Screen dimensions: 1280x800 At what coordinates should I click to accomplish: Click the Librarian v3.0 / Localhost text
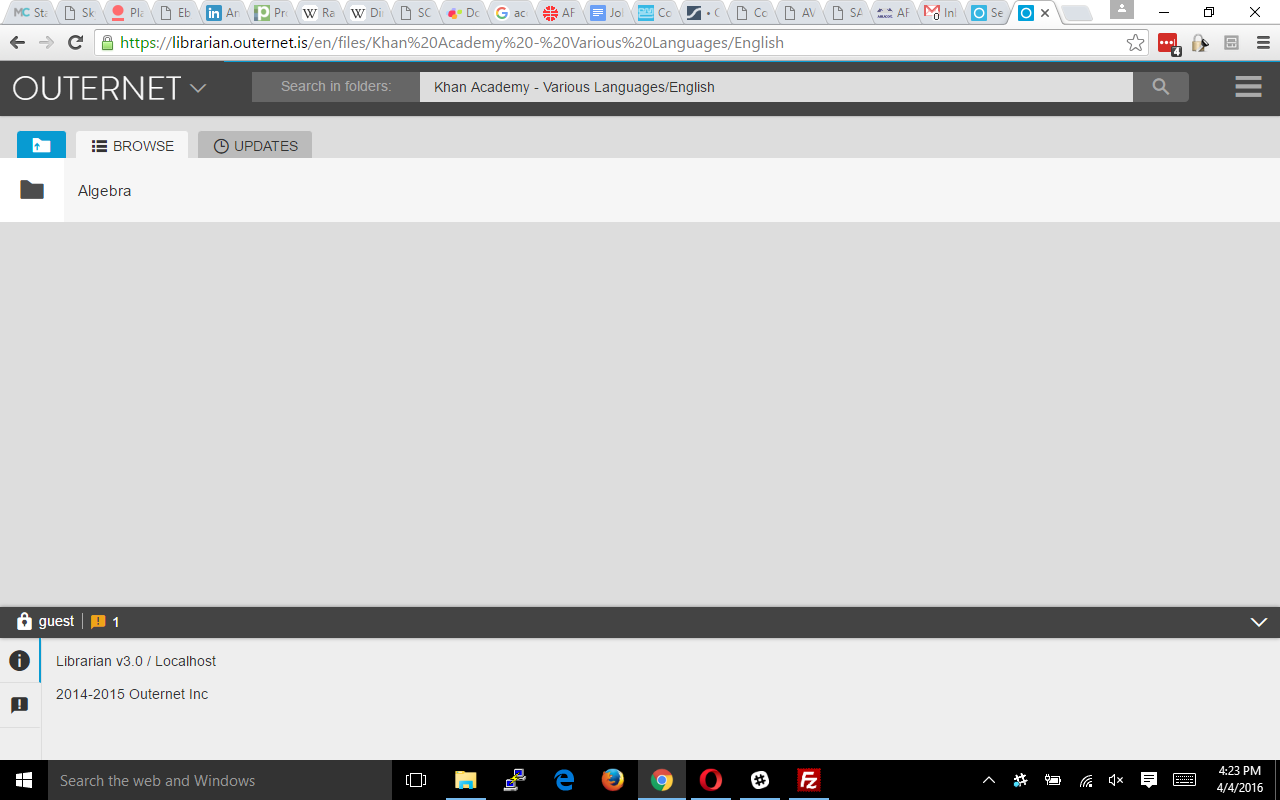click(136, 661)
